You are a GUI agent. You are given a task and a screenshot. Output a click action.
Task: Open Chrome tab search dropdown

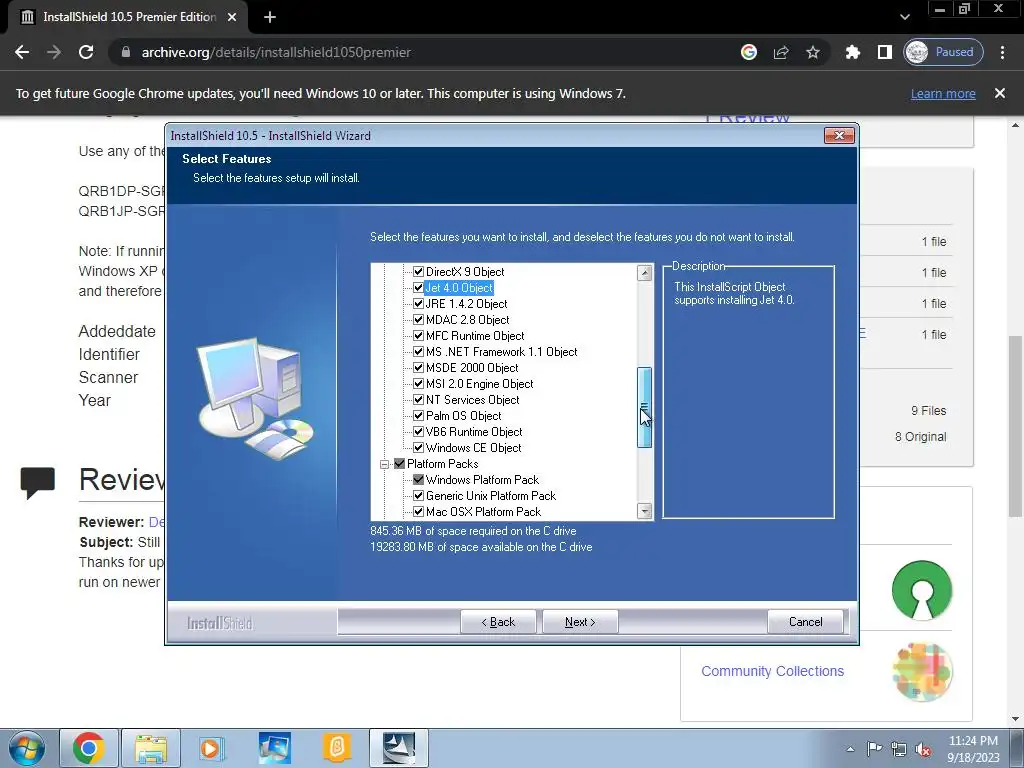pos(904,17)
